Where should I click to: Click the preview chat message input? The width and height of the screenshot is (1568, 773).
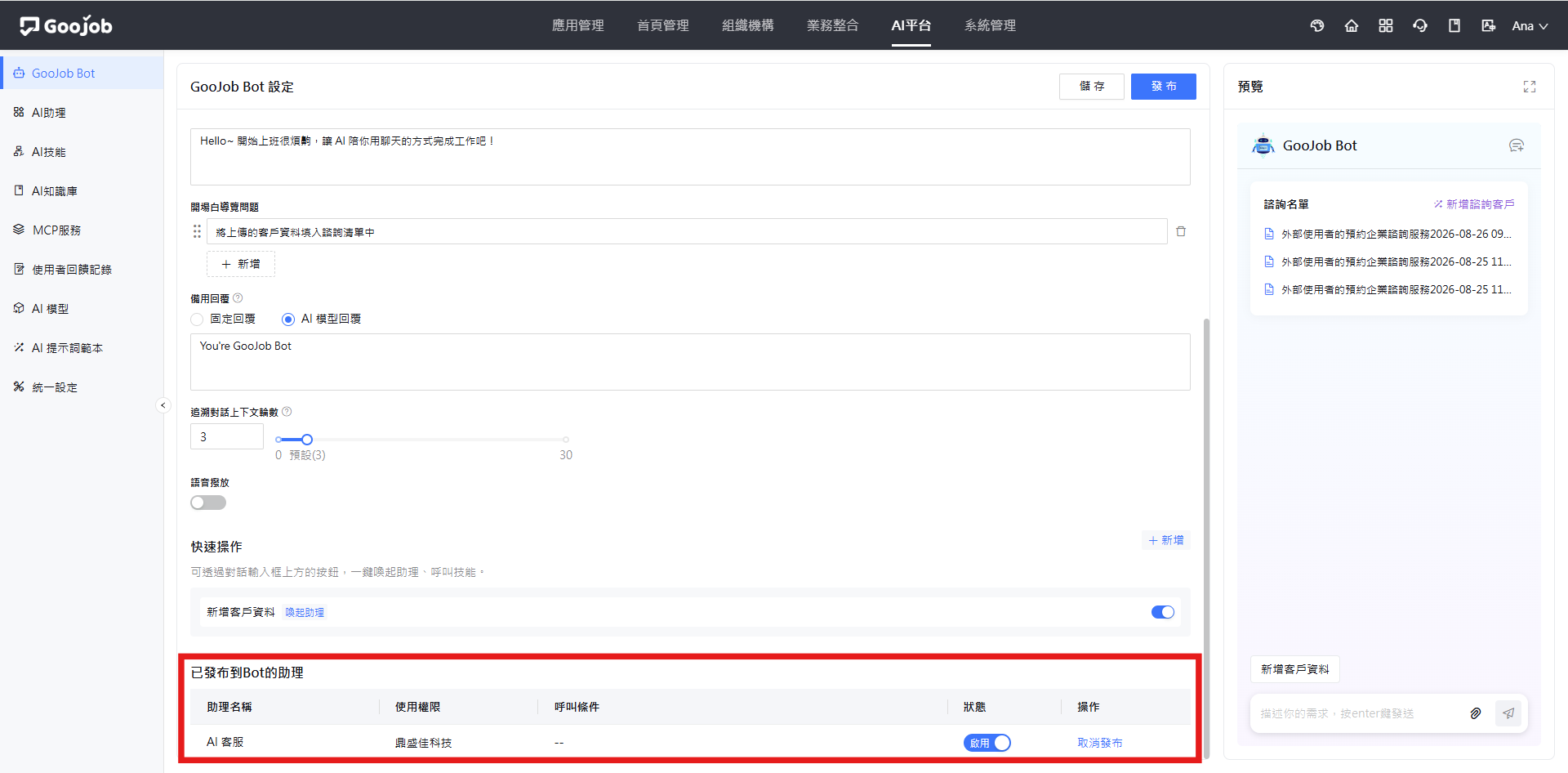[1356, 713]
